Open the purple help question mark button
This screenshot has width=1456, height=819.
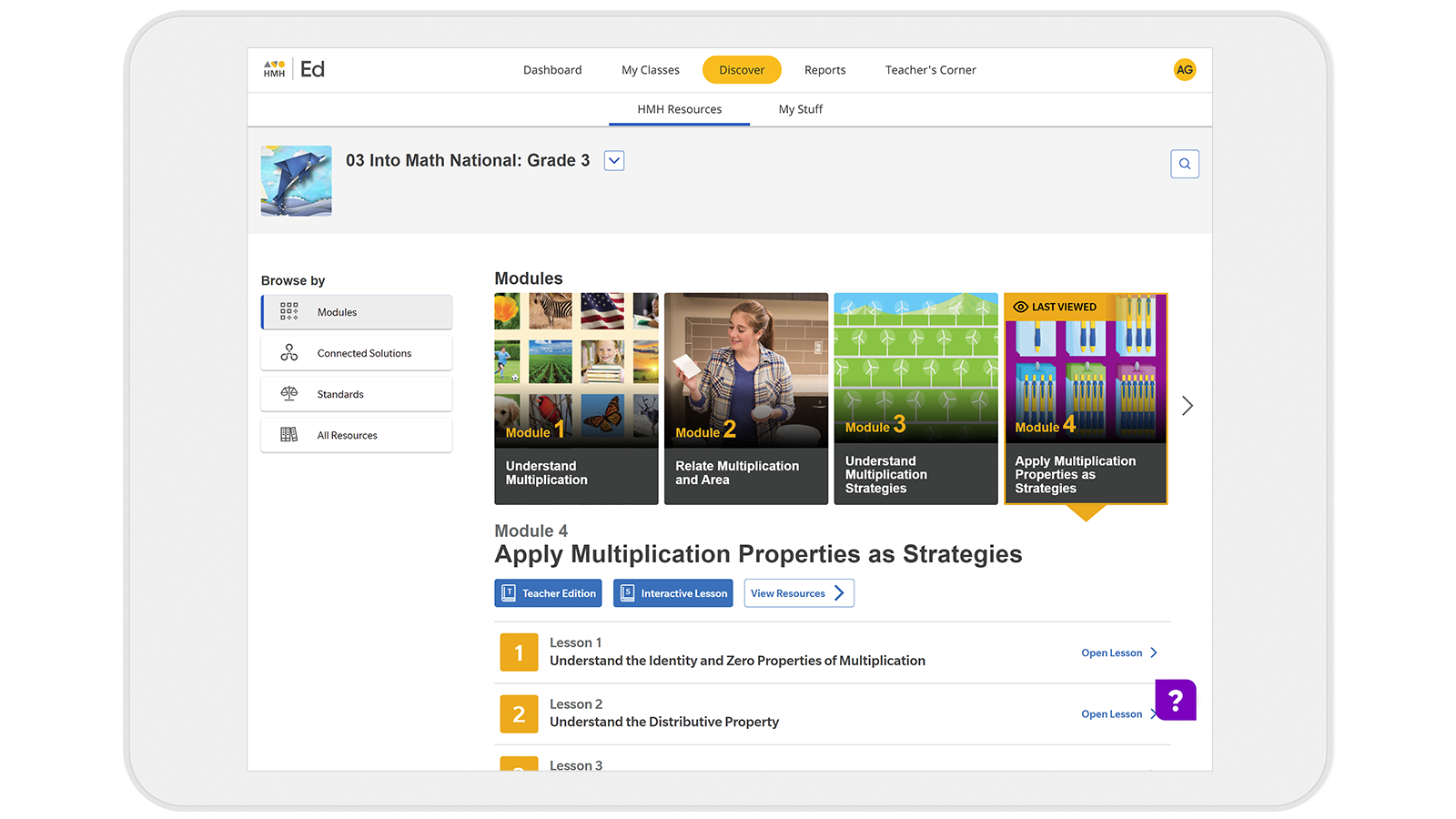[1176, 700]
